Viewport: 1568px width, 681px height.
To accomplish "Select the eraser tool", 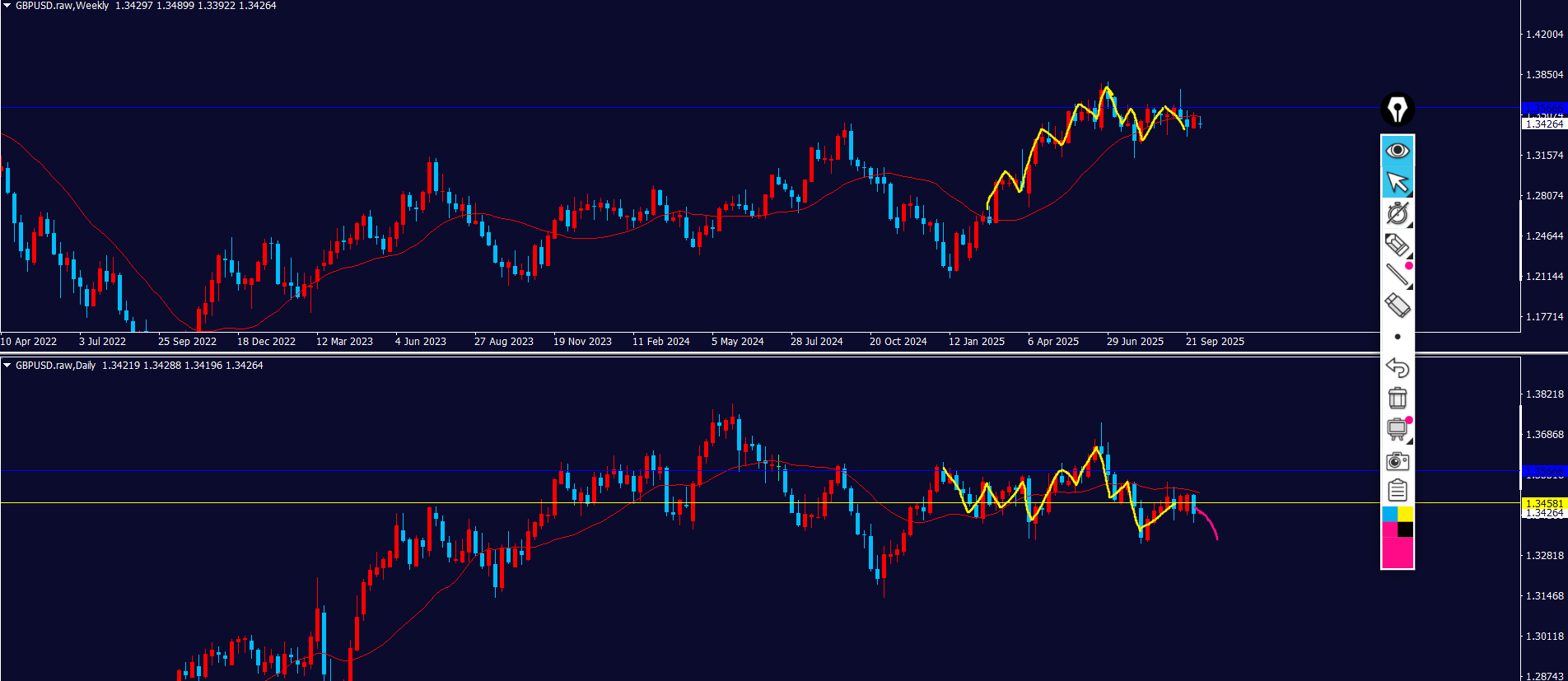I will (1397, 306).
